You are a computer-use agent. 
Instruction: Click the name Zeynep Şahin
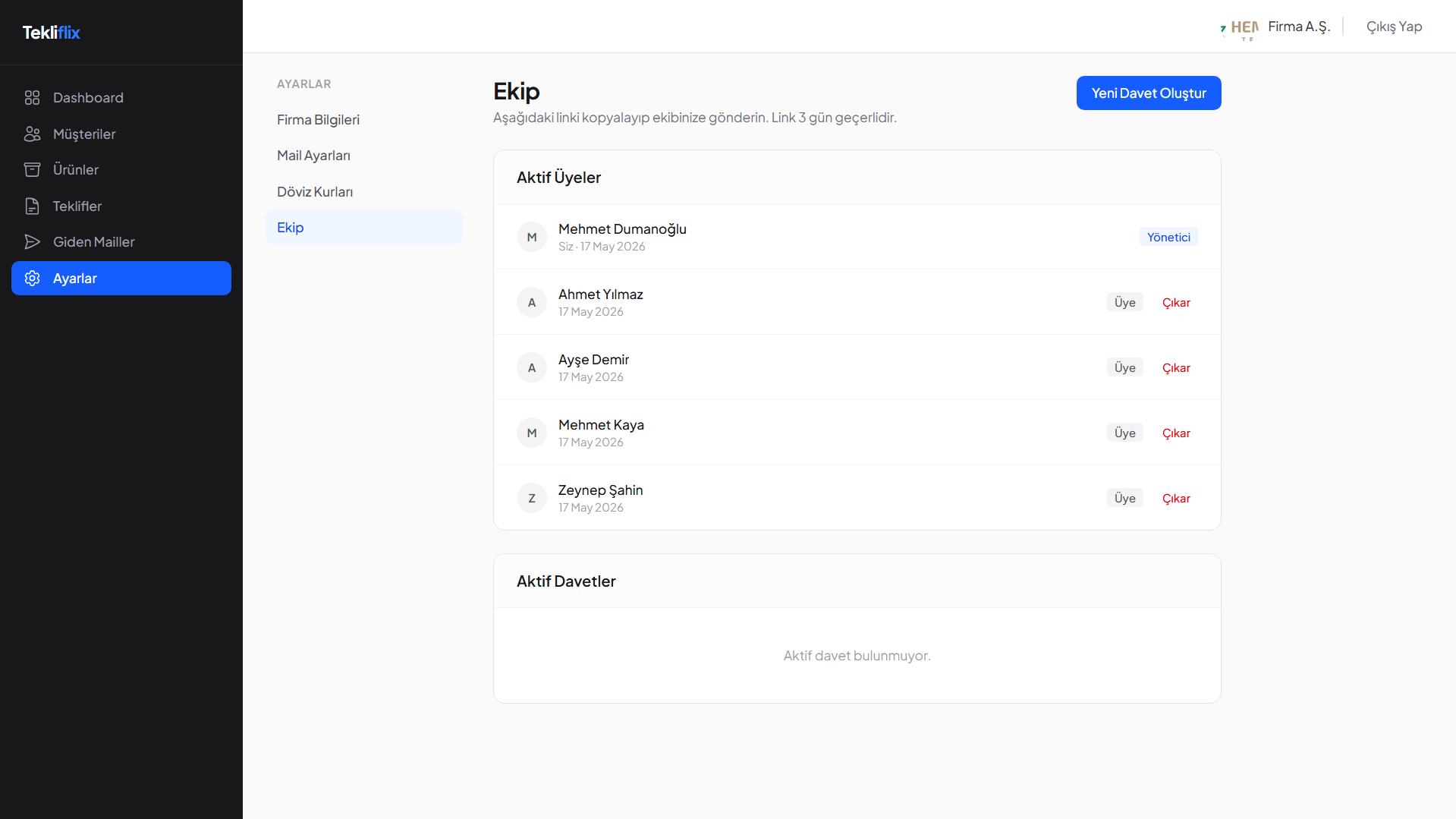point(600,490)
